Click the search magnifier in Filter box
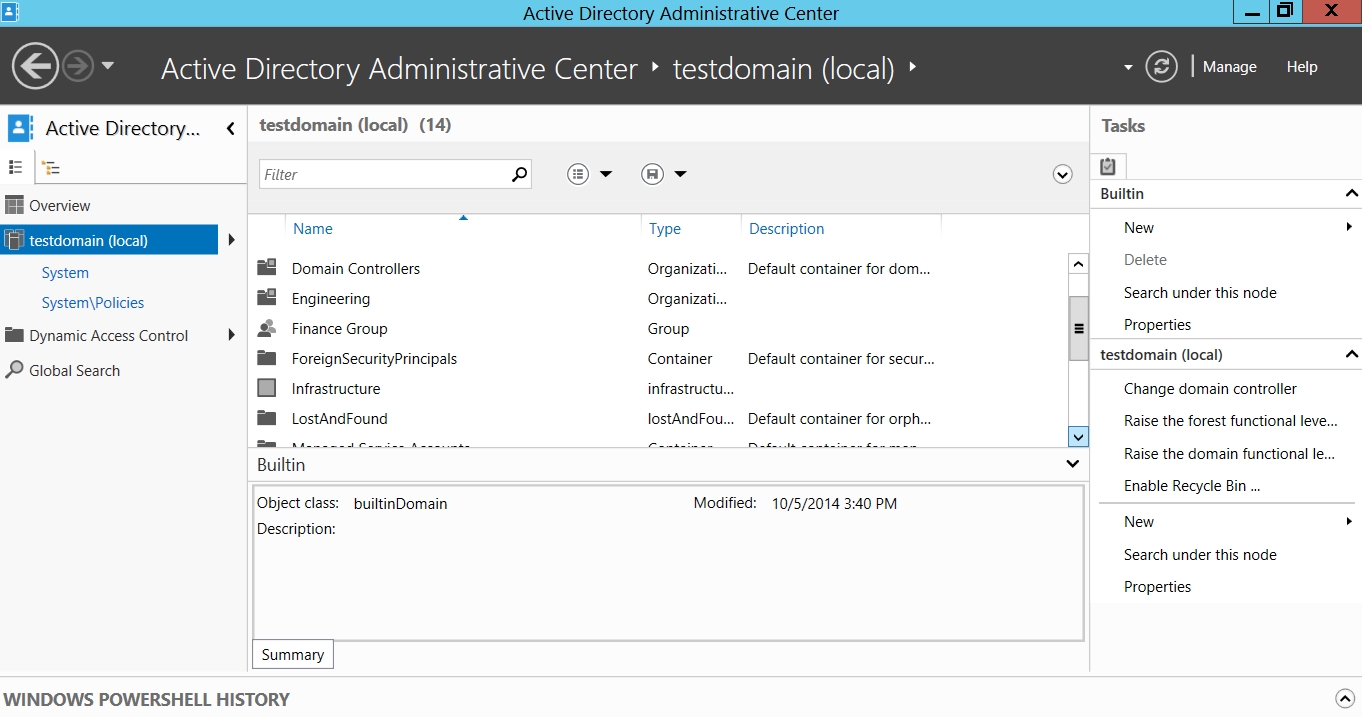 (518, 174)
